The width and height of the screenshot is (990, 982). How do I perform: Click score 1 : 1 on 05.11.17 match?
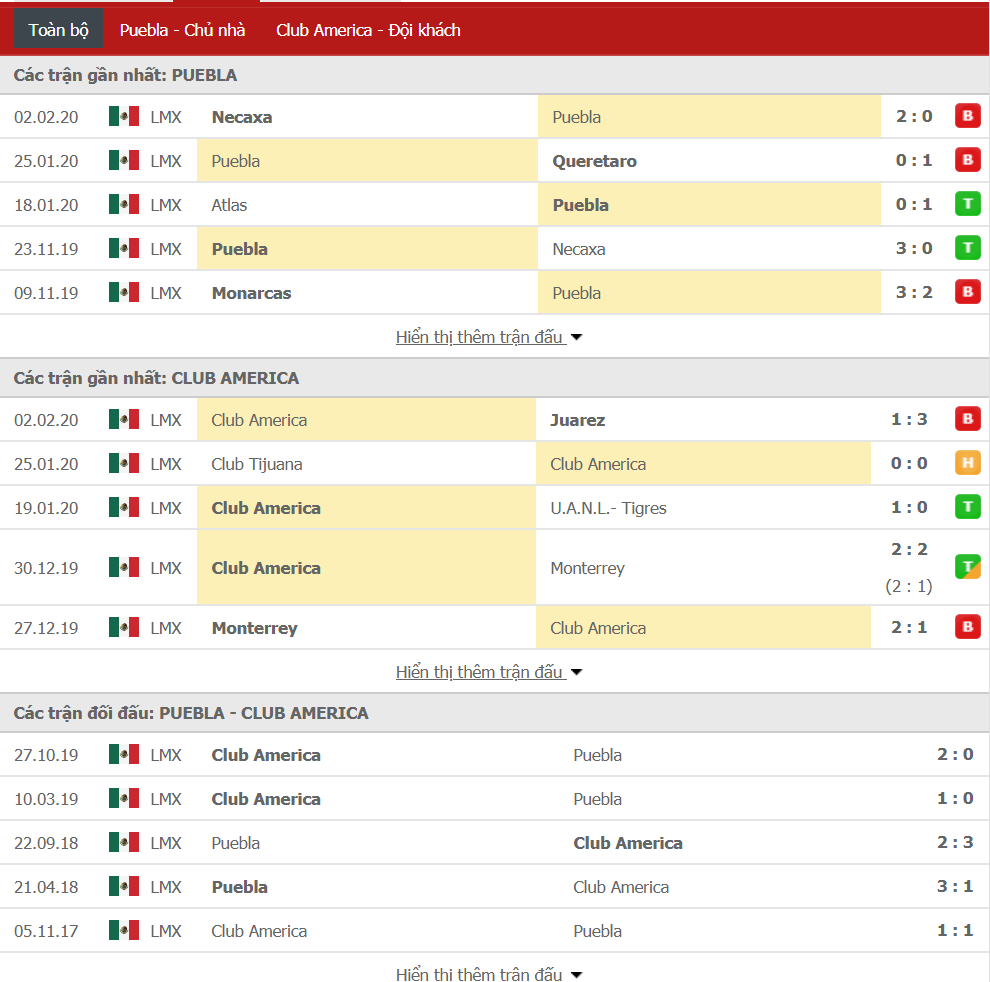click(955, 930)
